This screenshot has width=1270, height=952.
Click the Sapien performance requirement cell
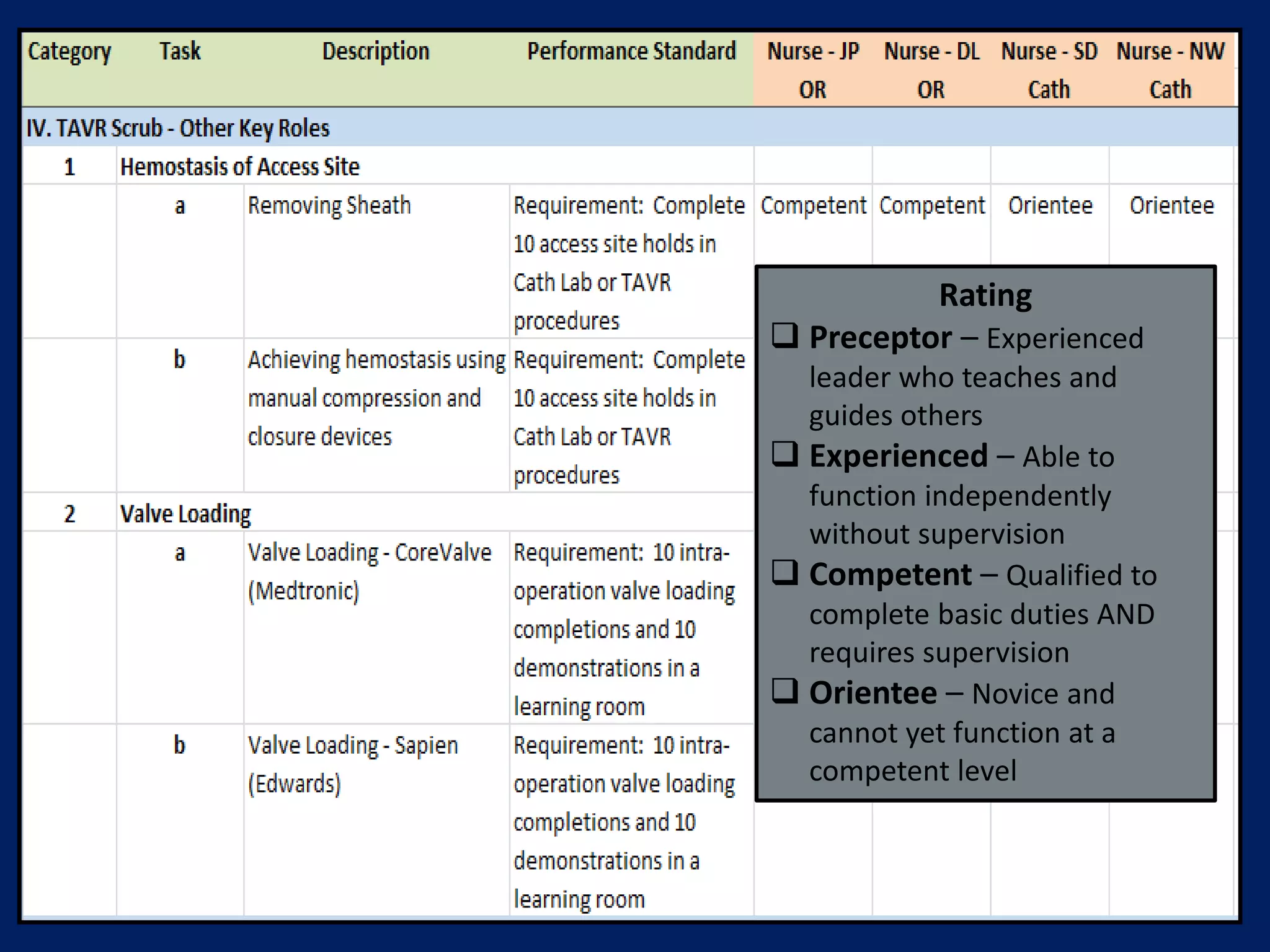631,820
